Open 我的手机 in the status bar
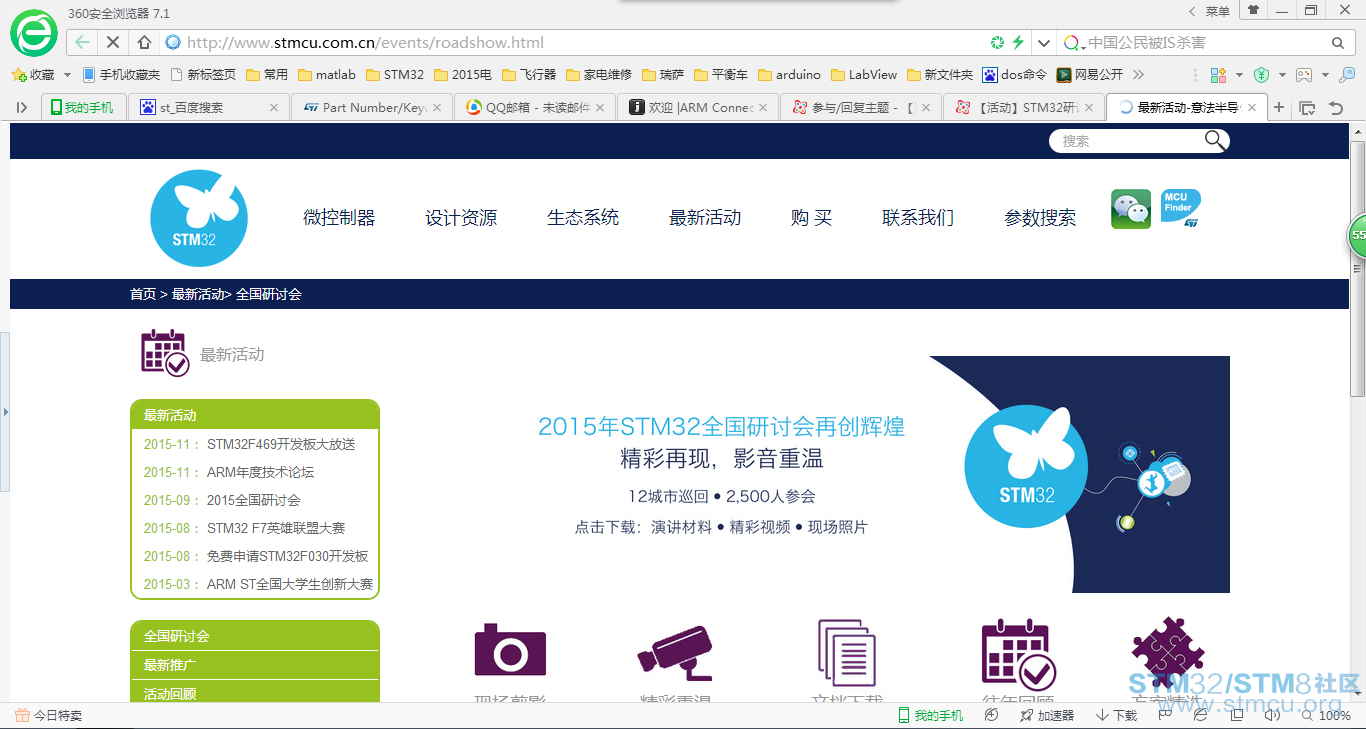 point(930,716)
